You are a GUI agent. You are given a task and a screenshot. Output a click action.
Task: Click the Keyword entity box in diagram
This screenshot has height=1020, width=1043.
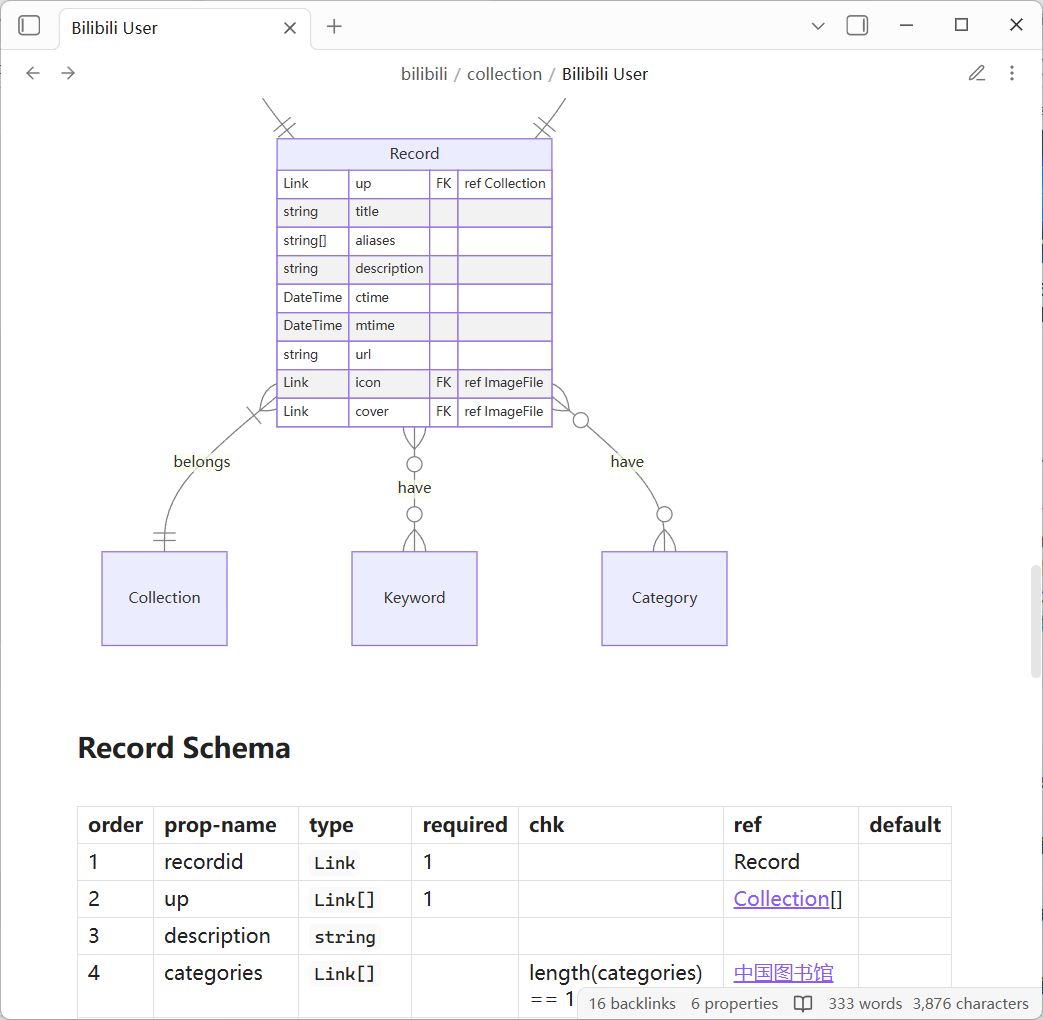pos(414,598)
